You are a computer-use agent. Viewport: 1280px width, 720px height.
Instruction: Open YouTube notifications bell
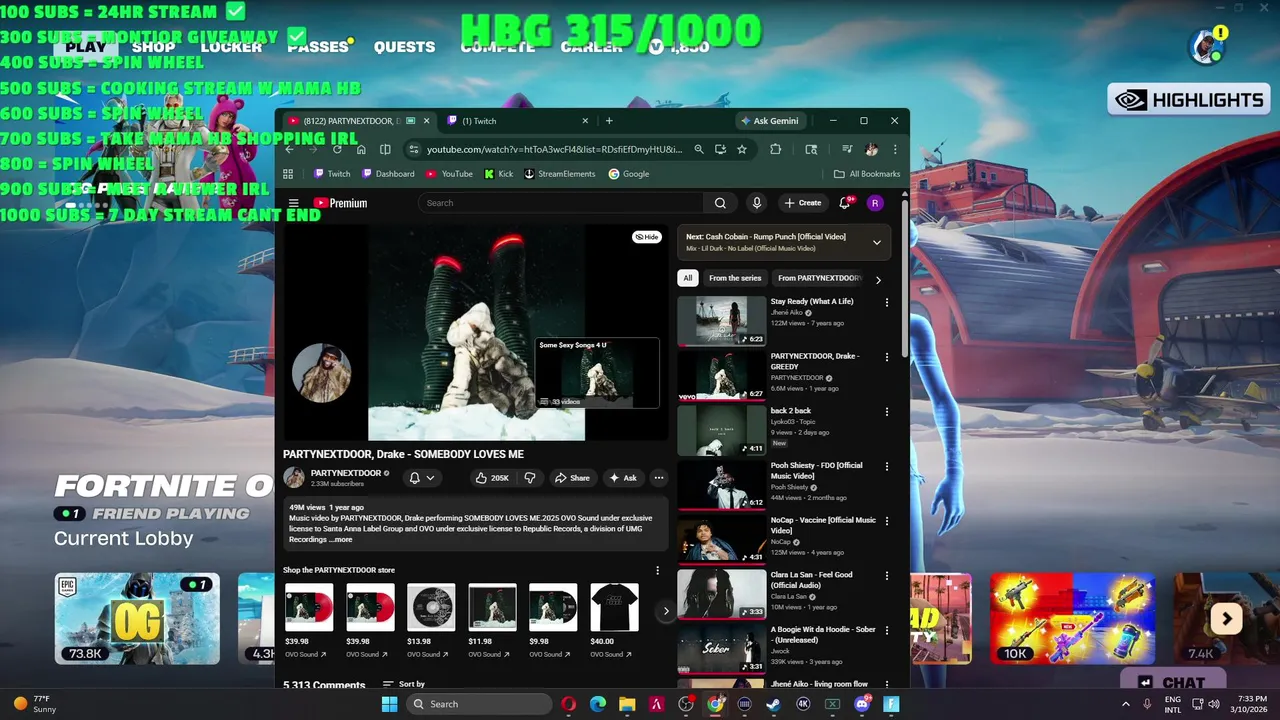click(846, 203)
